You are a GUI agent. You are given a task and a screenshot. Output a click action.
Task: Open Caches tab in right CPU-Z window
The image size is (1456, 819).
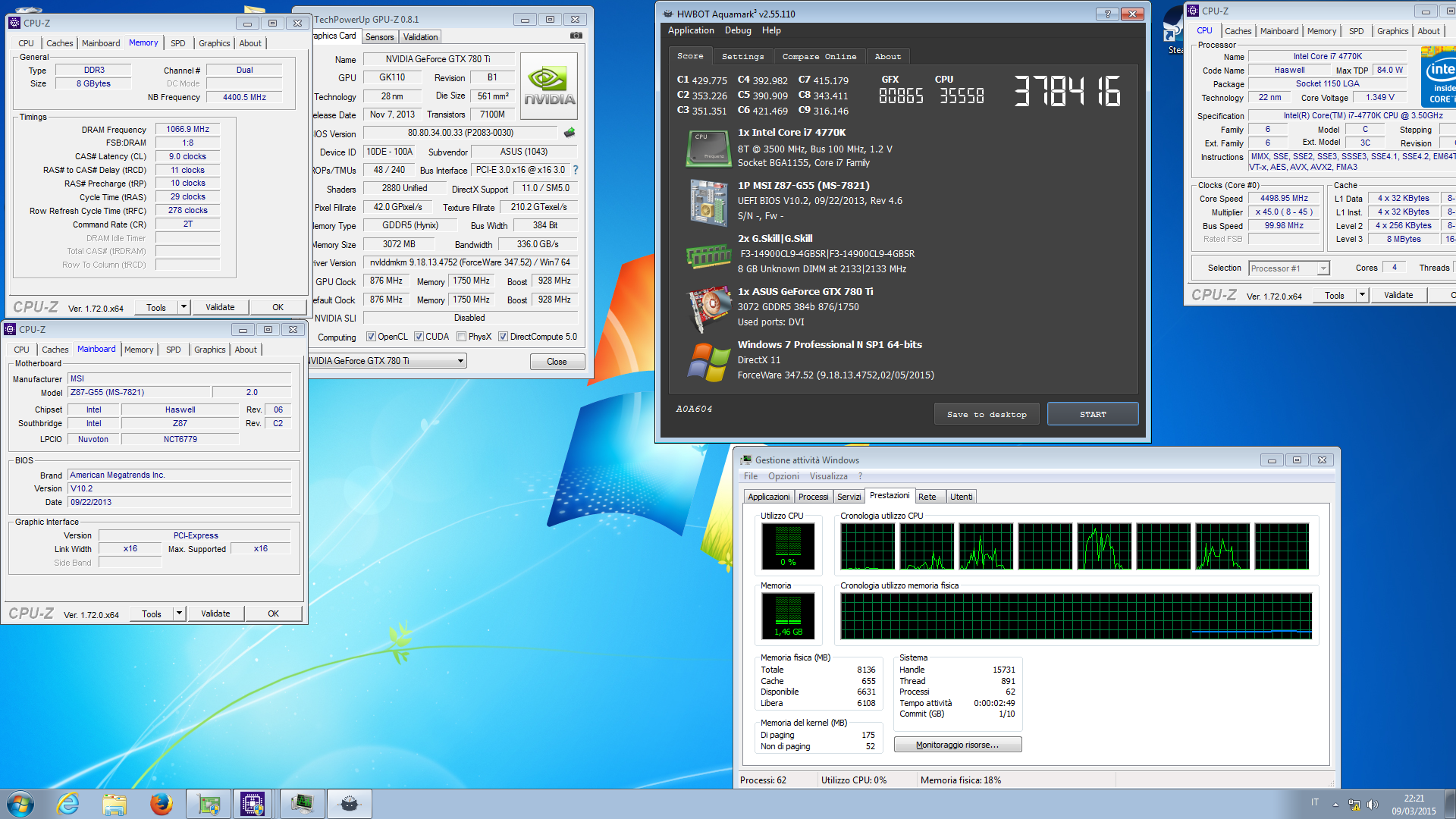coord(1238,31)
